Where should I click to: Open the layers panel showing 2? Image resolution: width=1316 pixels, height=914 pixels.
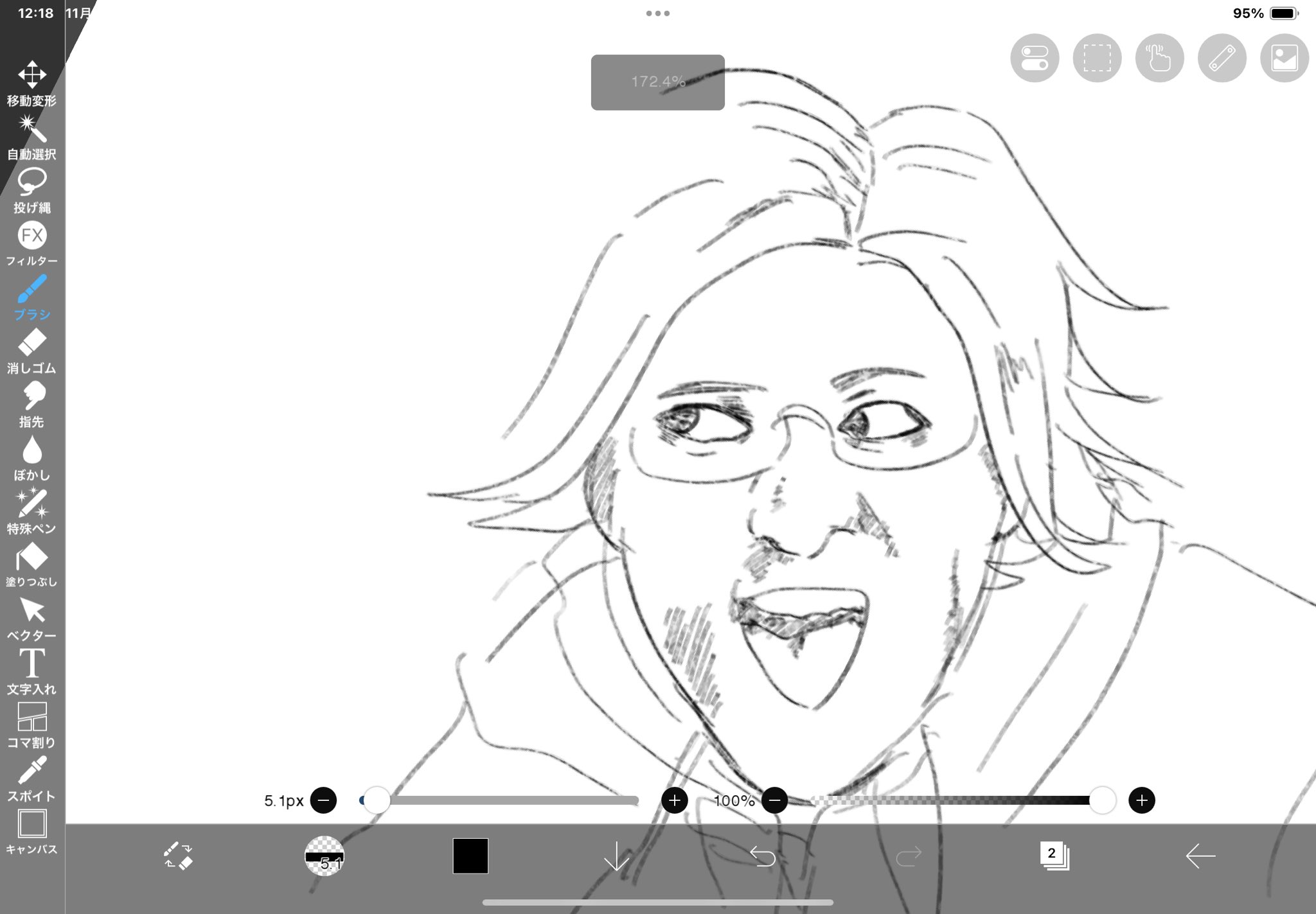tap(1054, 856)
